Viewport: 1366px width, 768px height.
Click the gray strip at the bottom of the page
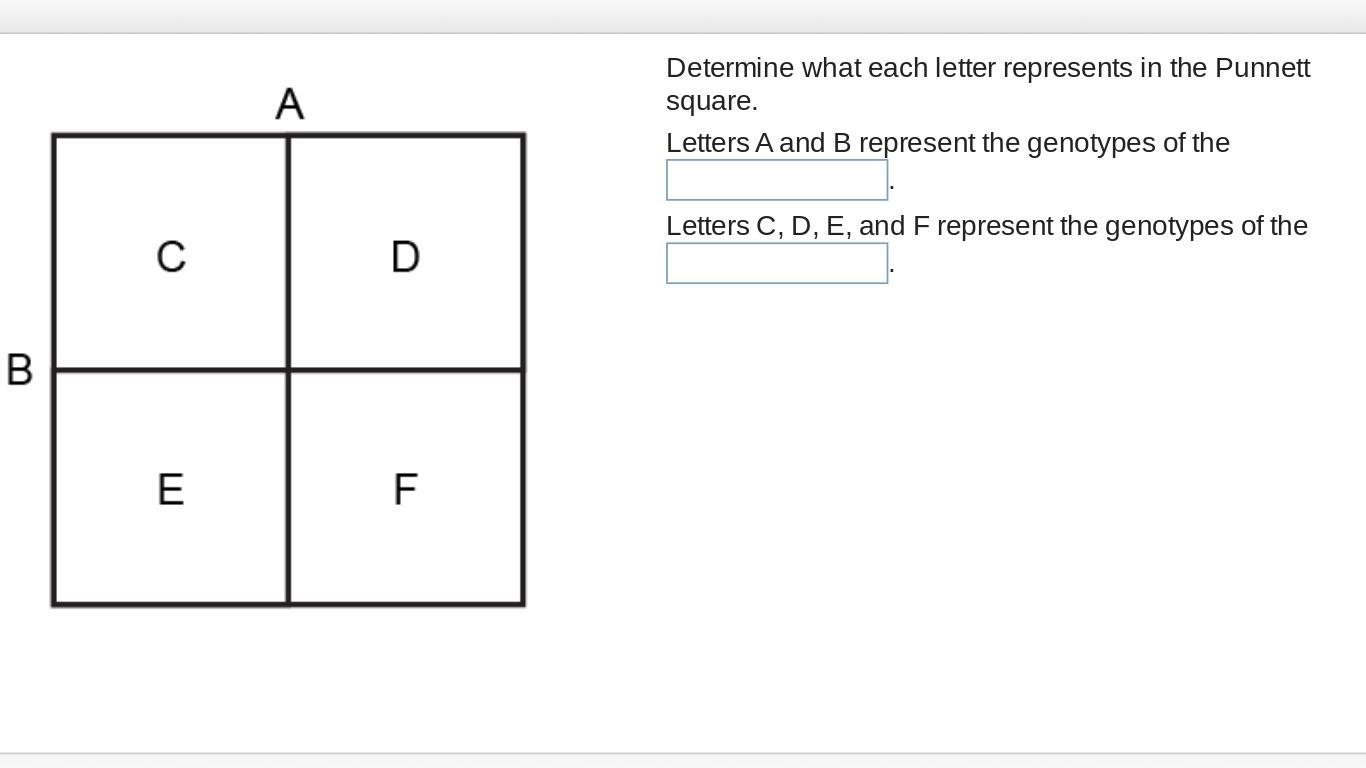coord(683,761)
